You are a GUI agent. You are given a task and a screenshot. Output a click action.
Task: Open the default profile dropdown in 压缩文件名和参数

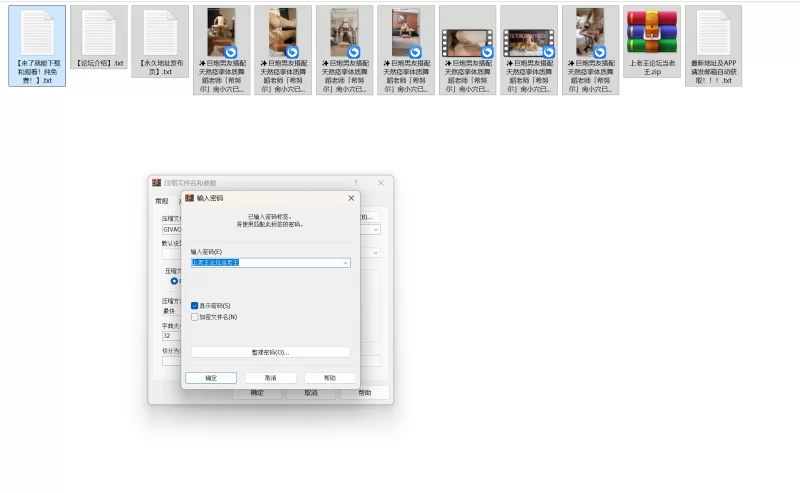click(x=376, y=253)
